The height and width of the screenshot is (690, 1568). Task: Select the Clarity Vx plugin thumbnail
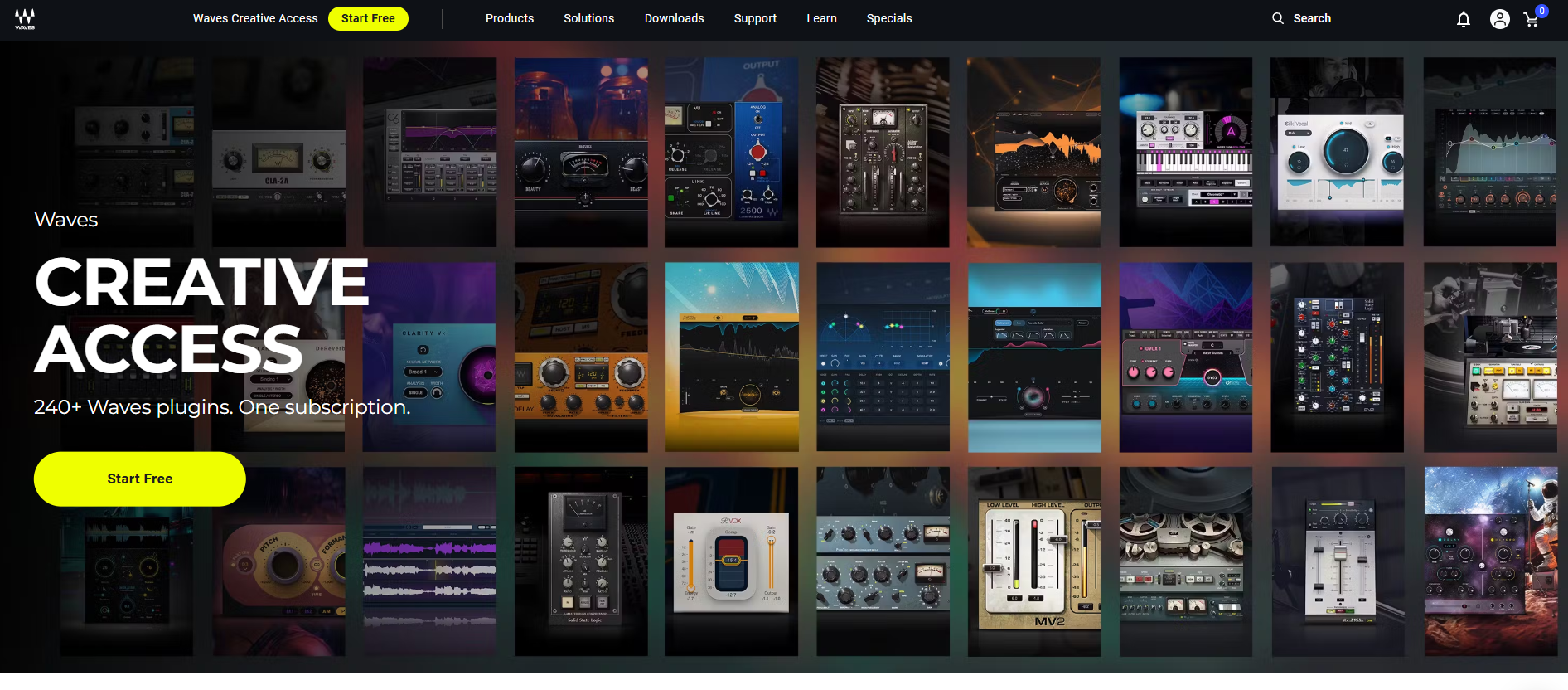[x=429, y=357]
